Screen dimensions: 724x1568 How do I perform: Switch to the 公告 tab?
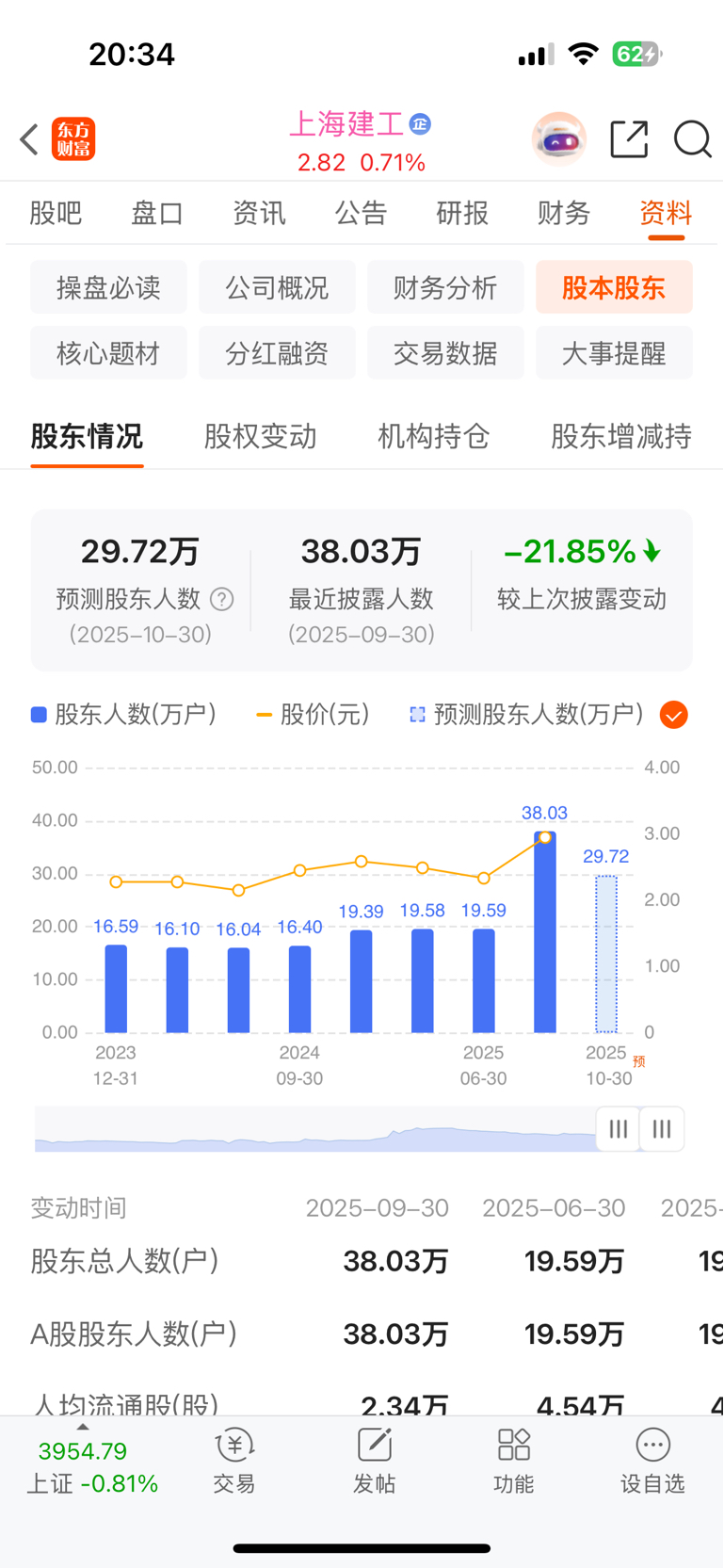click(361, 214)
